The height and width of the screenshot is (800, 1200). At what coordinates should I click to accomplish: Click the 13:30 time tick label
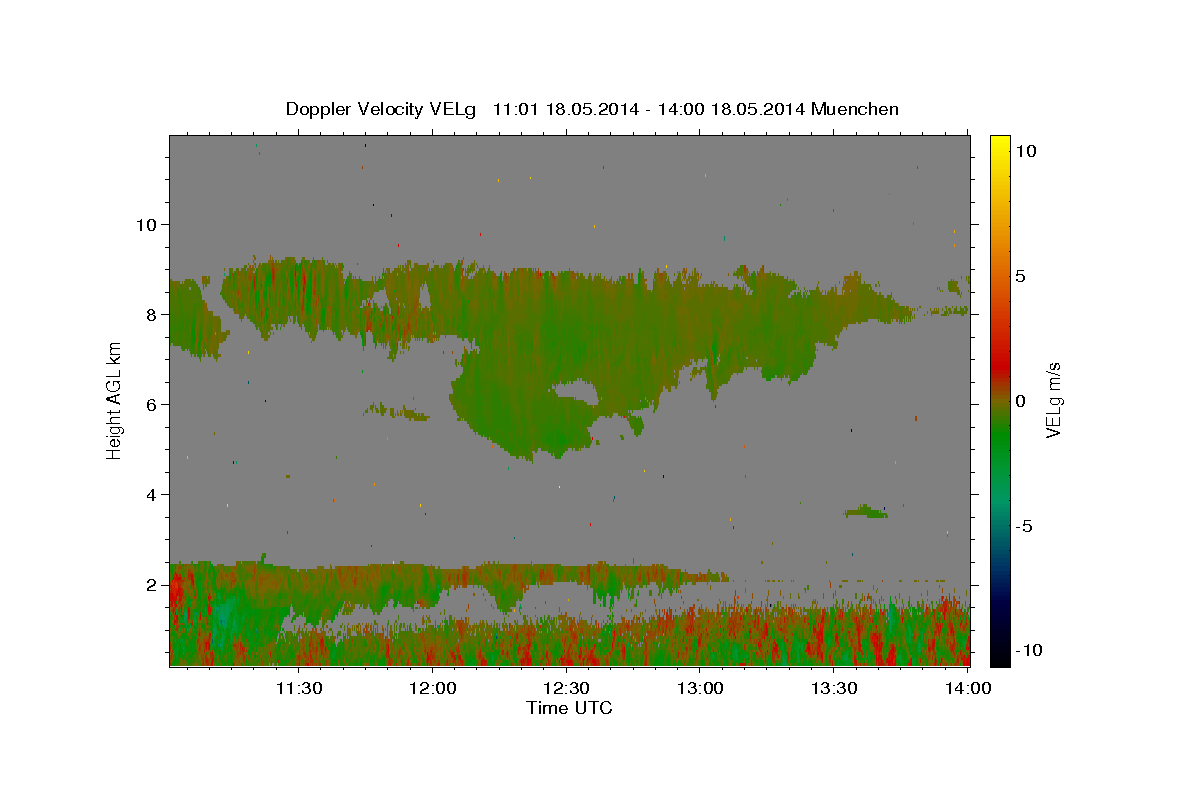click(x=833, y=688)
